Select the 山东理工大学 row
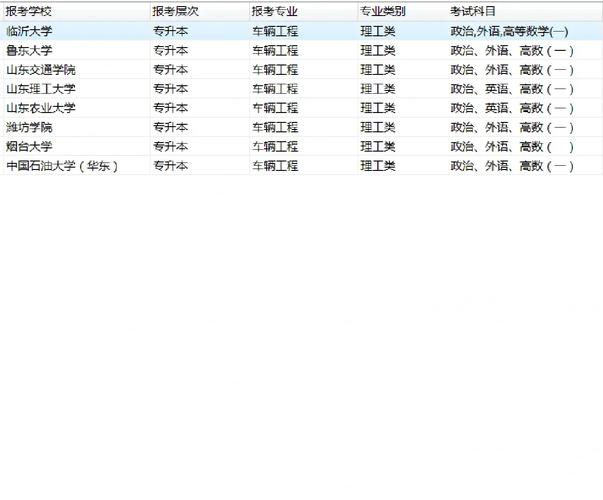Viewport: 603px width, 500px height. (x=302, y=89)
